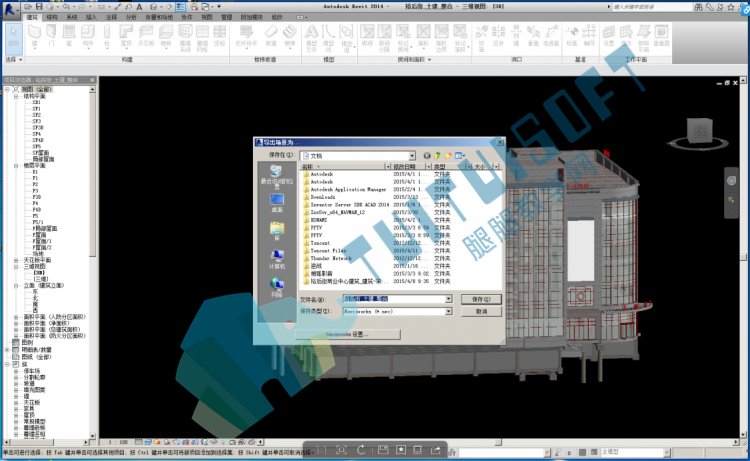Image resolution: width=750 pixels, height=461 pixels.
Task: Click the 保存 (Save) button
Action: point(481,299)
